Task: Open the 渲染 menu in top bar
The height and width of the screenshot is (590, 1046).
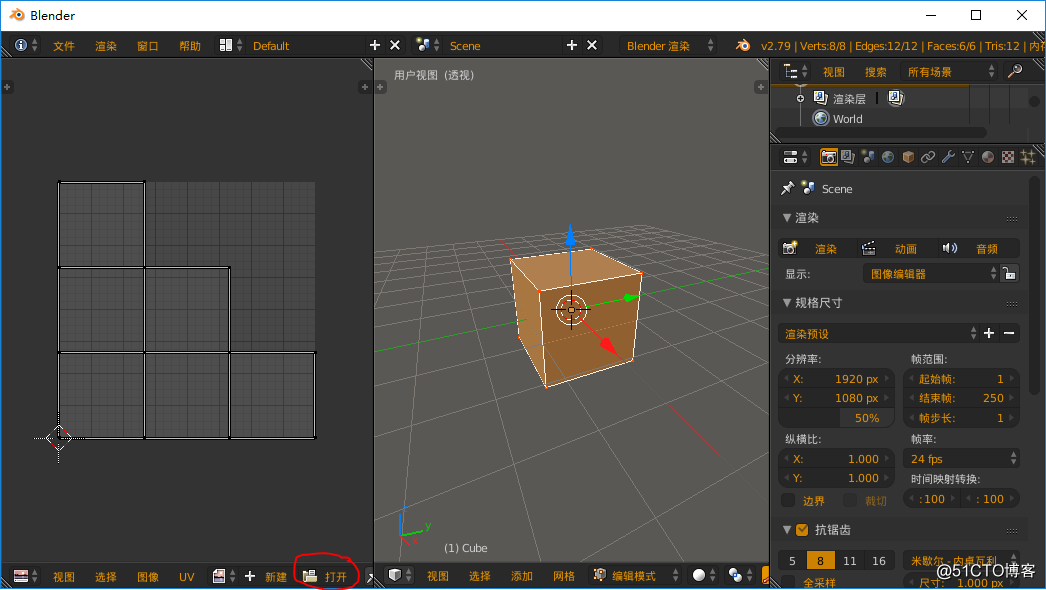Action: 105,45
